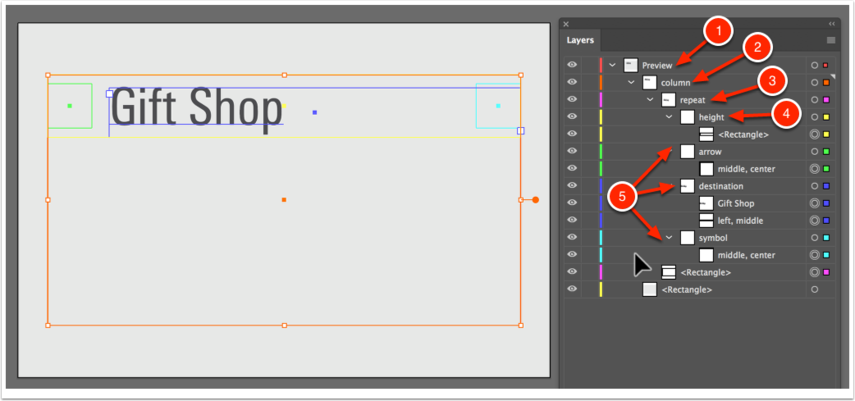Click the destination layer thumbnail
Viewport: 855px width, 401px height.
[687, 186]
